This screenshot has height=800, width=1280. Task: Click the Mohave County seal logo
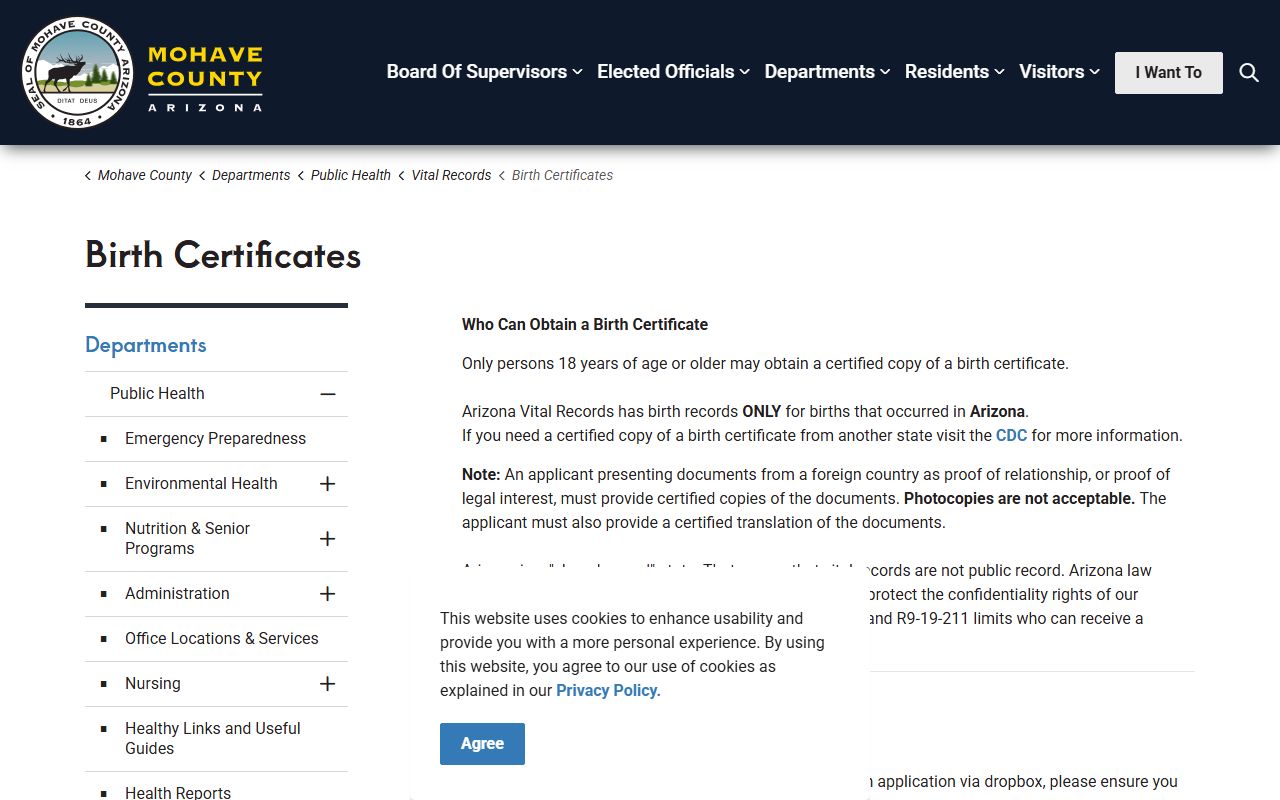click(x=77, y=73)
